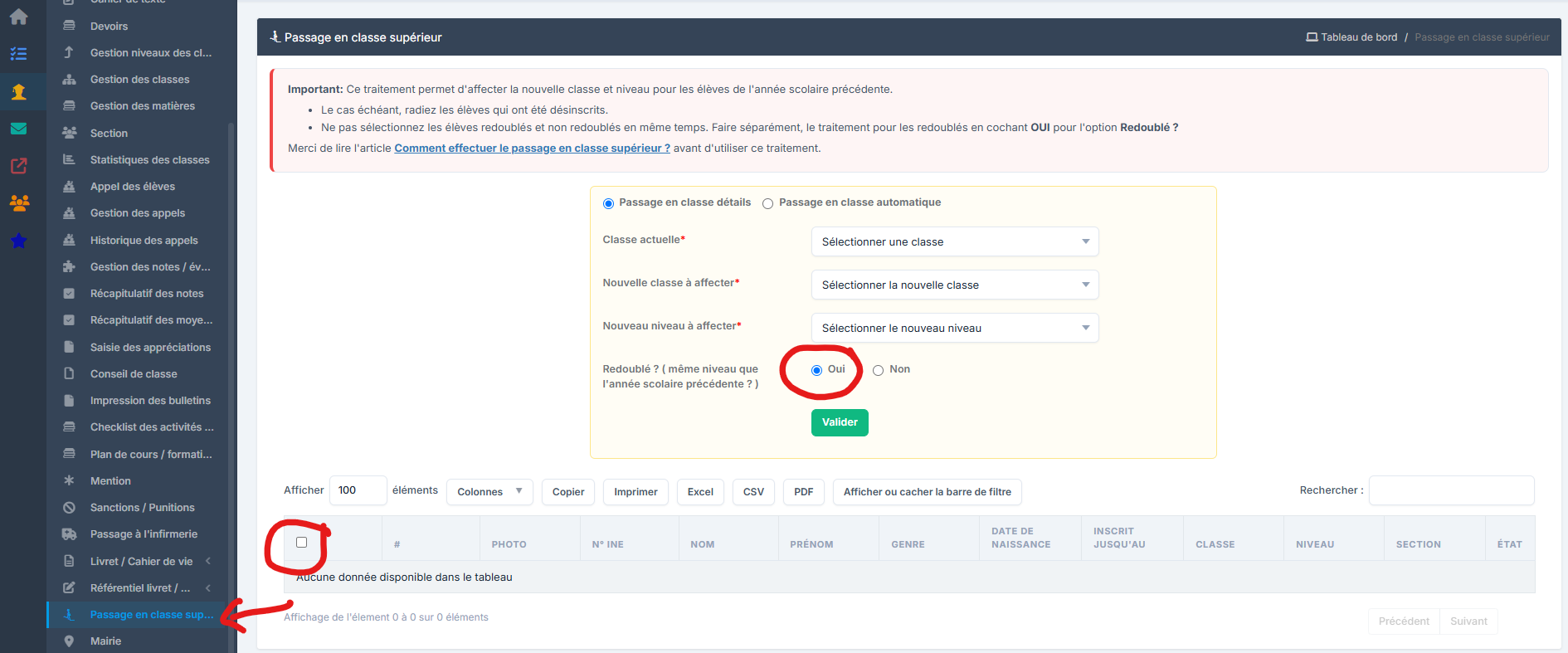Click the Gestion des classes sitemap icon

70,80
